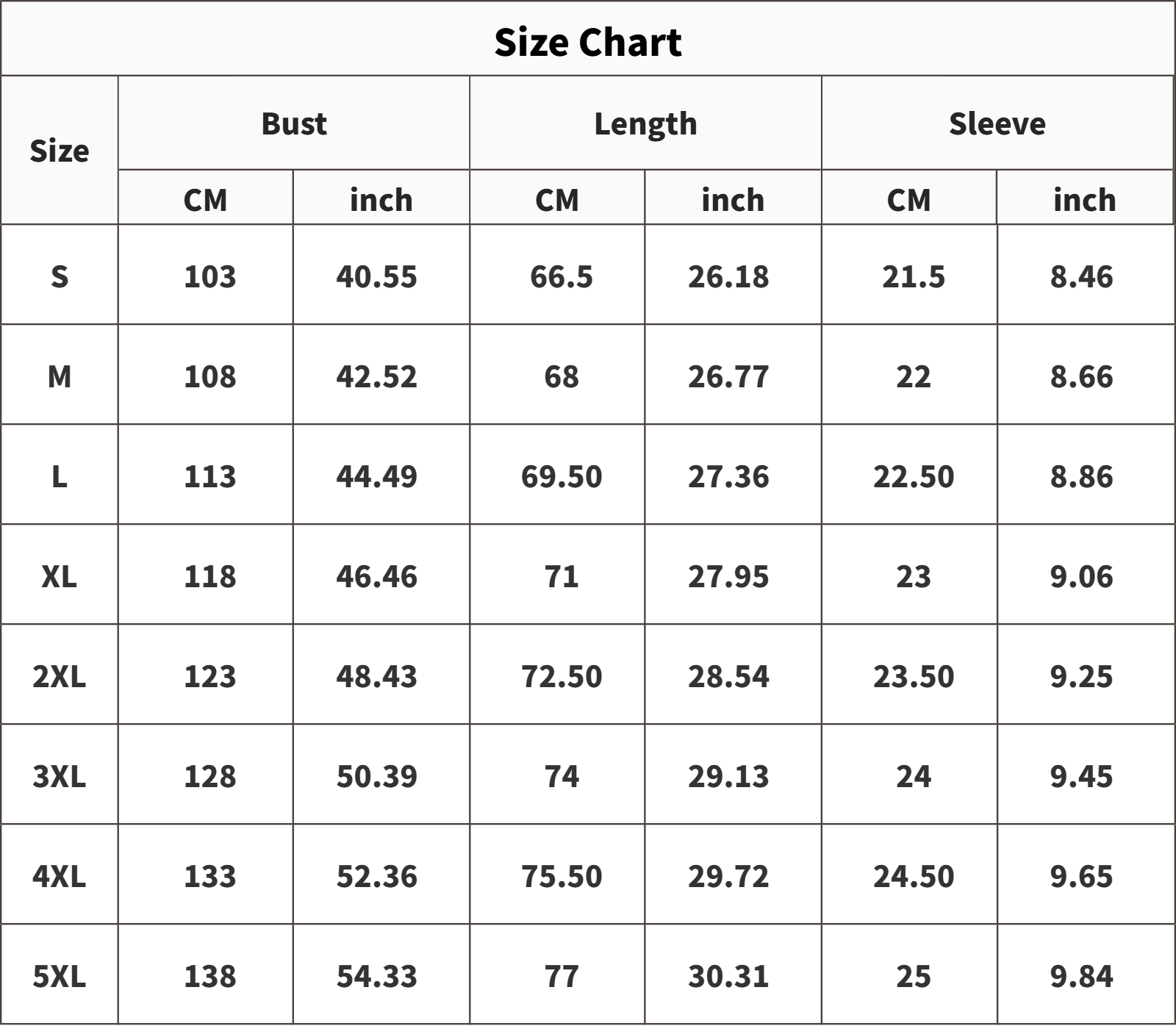Select the M size row label
This screenshot has width=1176, height=1026.
(60, 376)
